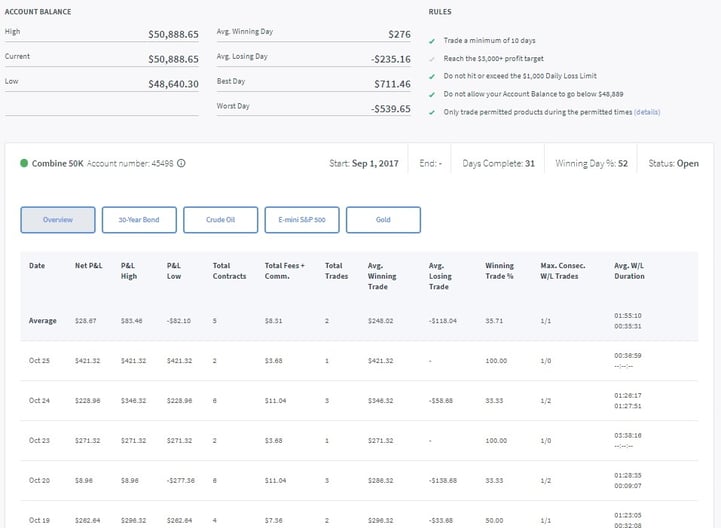This screenshot has height=528, width=721.
Task: Show the E-mini S&P 500 tab
Action: [x=302, y=220]
